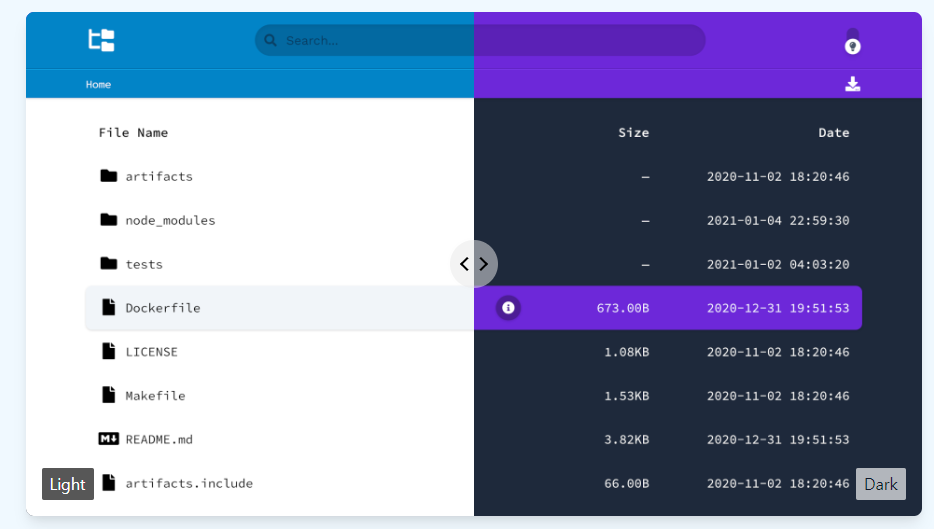Click the Dockerfile info icon button
Viewport: 934px width, 529px height.
tap(508, 307)
